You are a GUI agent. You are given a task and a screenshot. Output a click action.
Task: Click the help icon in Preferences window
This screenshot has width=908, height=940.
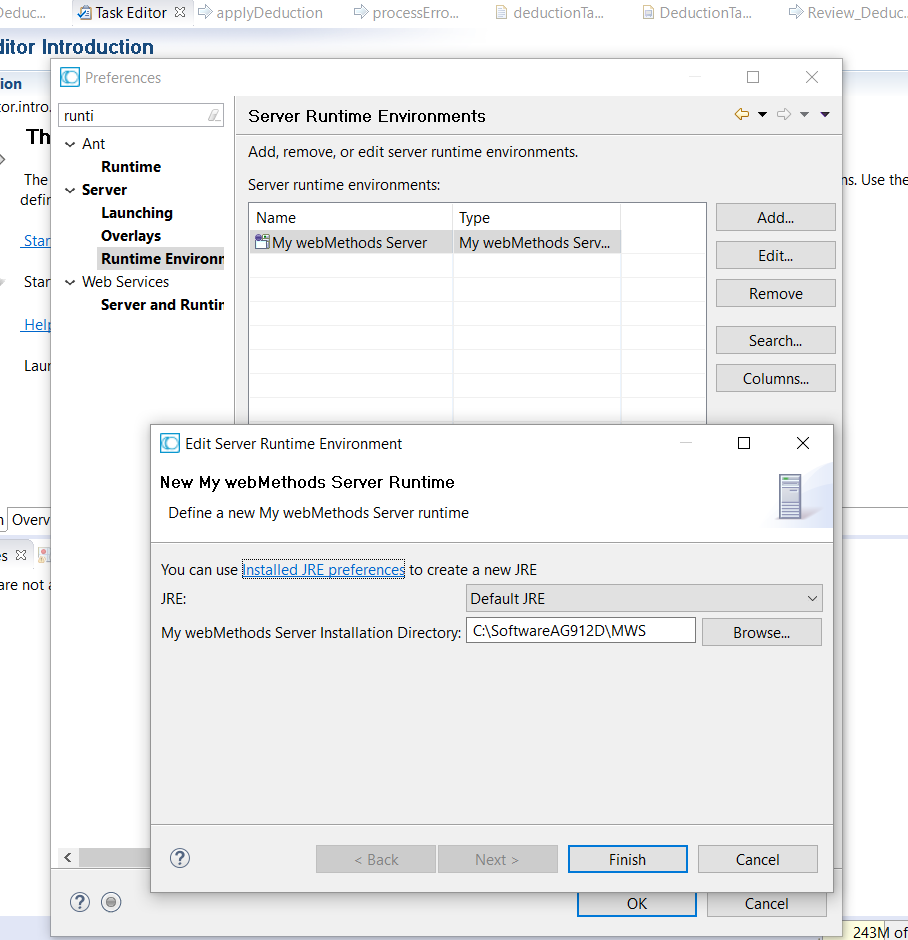point(80,902)
